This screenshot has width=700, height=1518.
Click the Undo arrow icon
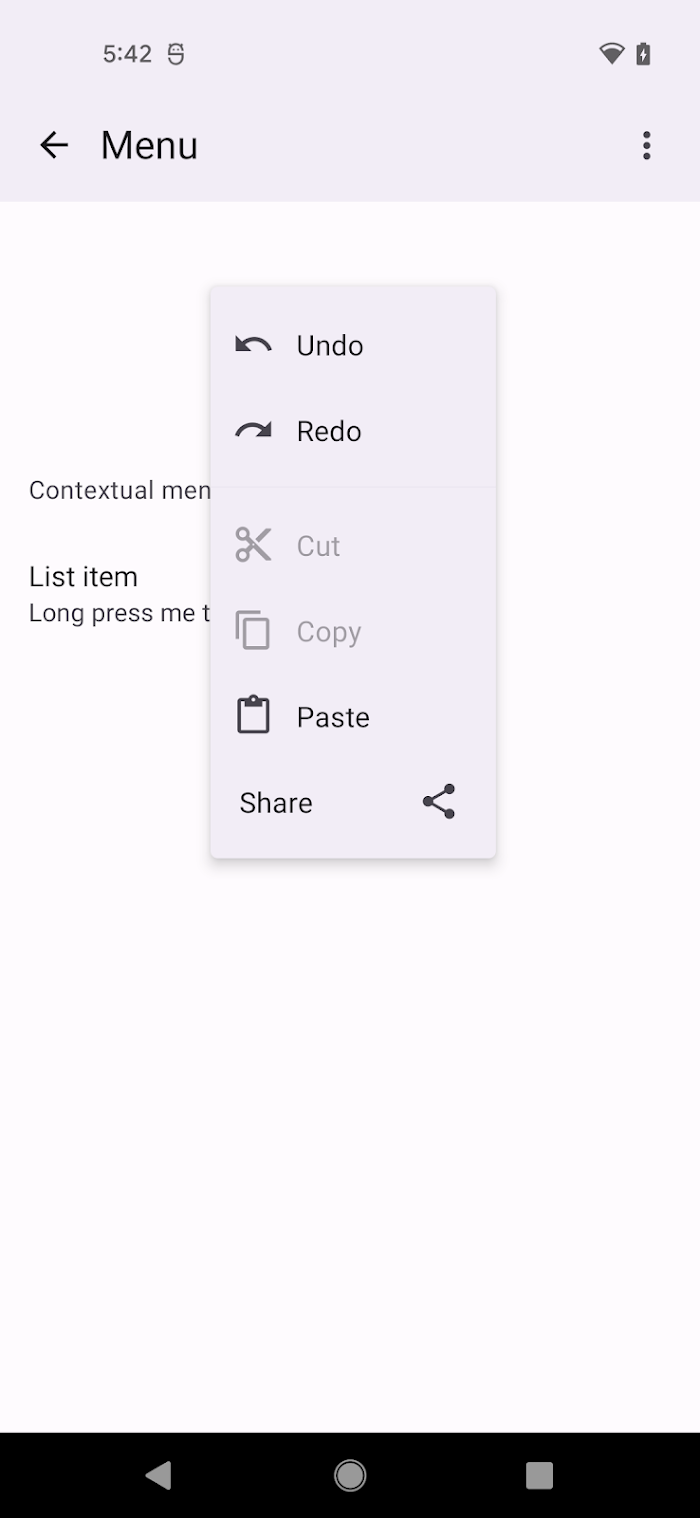[x=253, y=345]
